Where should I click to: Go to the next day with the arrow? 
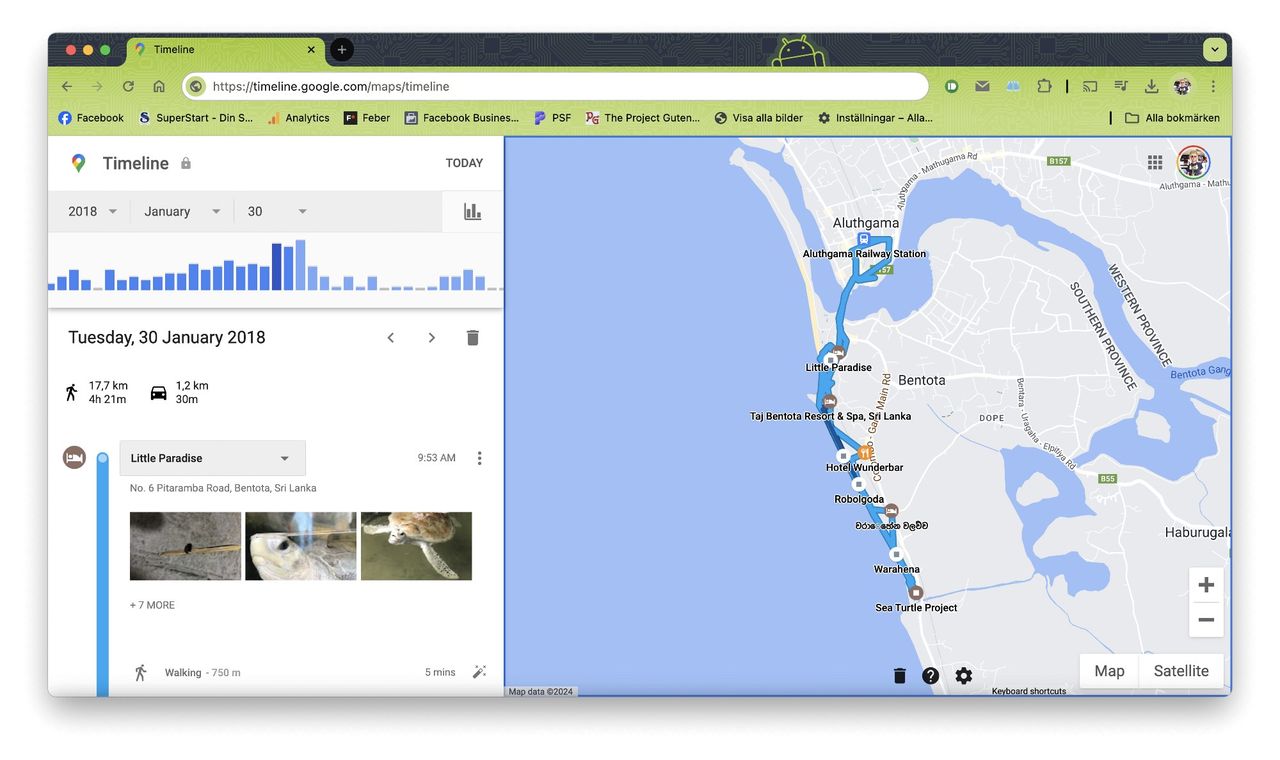pyautogui.click(x=431, y=337)
